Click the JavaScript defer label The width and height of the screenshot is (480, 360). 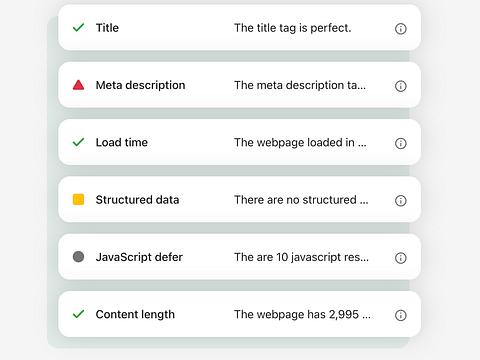(x=139, y=257)
